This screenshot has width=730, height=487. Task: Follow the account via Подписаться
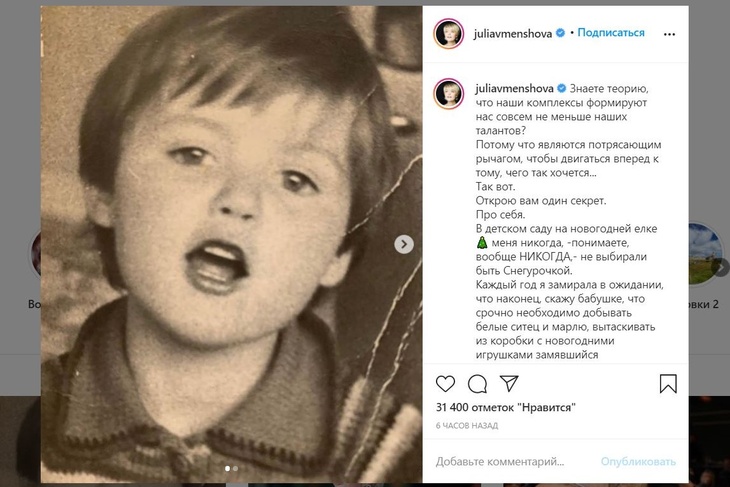coord(611,33)
